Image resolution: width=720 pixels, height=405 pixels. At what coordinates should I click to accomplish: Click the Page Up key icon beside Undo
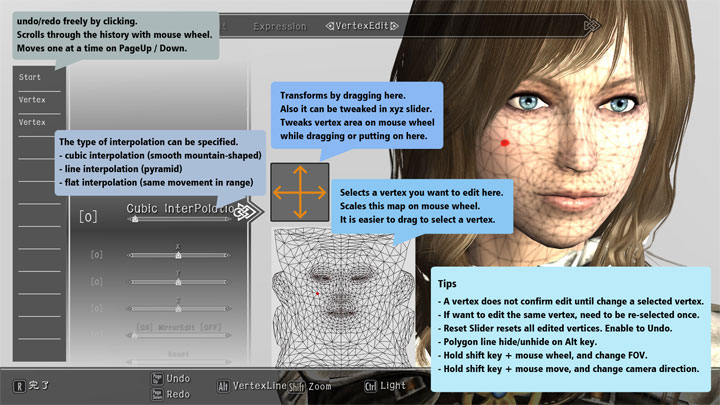click(157, 378)
